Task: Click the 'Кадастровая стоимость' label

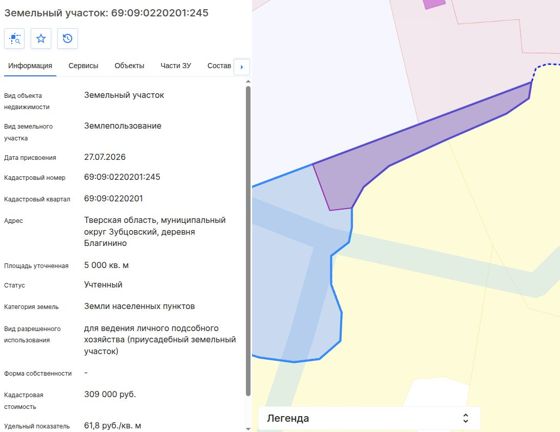Action: click(24, 401)
